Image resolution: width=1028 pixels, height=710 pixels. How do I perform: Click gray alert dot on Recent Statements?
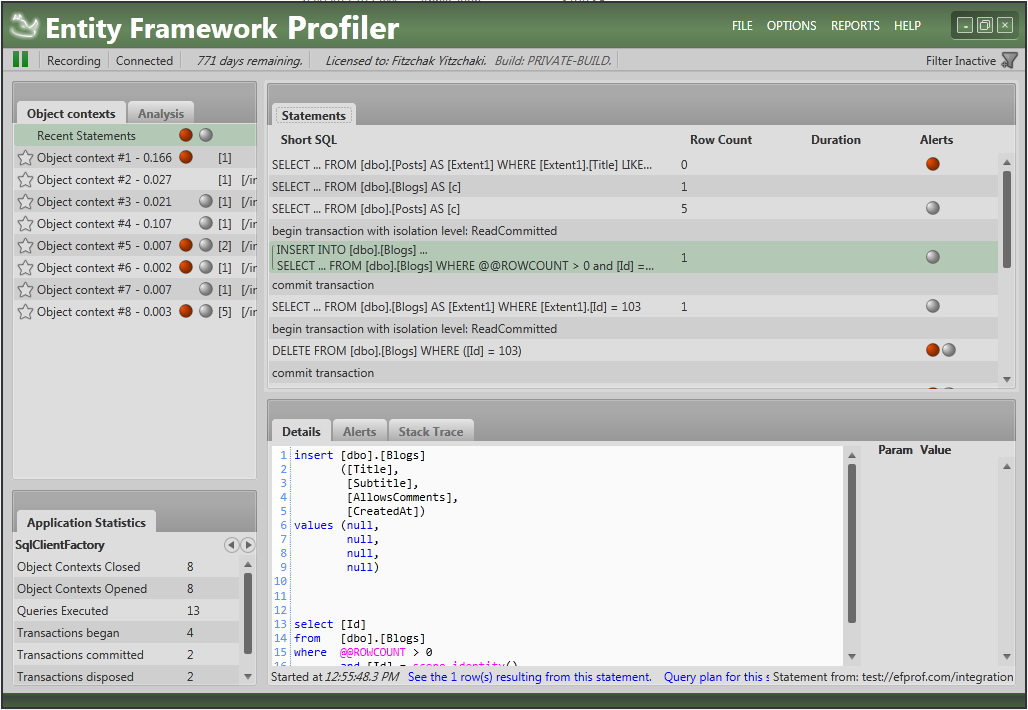(206, 135)
